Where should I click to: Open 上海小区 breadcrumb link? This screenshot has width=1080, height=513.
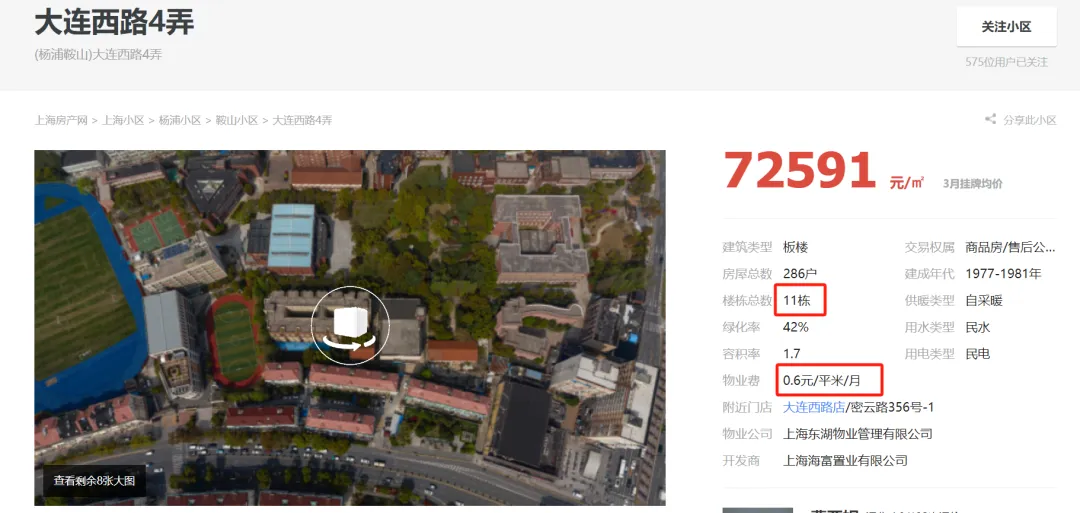pos(123,120)
